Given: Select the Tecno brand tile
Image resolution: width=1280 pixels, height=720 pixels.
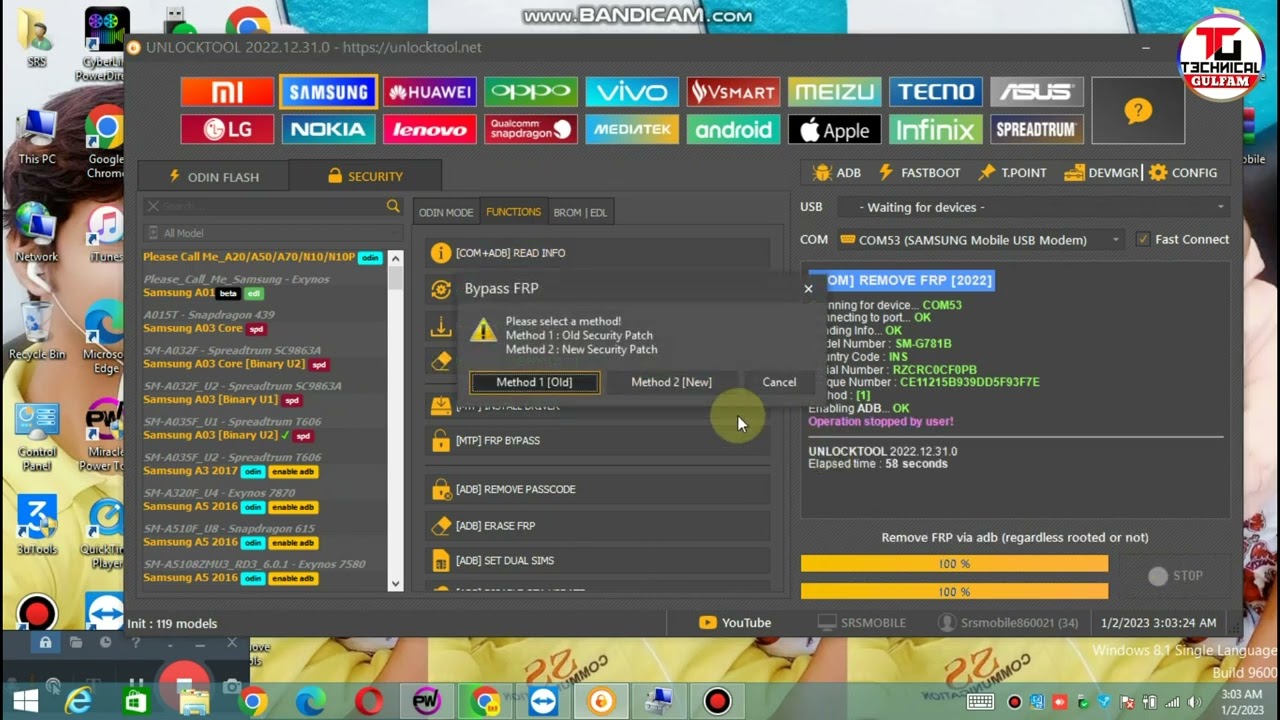Looking at the screenshot, I should tap(936, 92).
